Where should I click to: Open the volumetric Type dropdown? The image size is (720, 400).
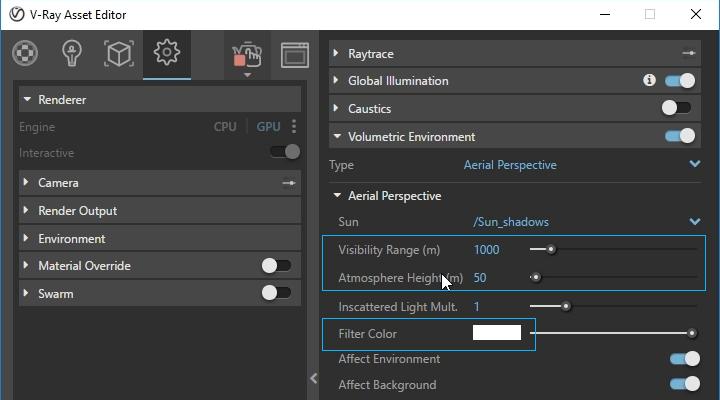pyautogui.click(x=695, y=165)
